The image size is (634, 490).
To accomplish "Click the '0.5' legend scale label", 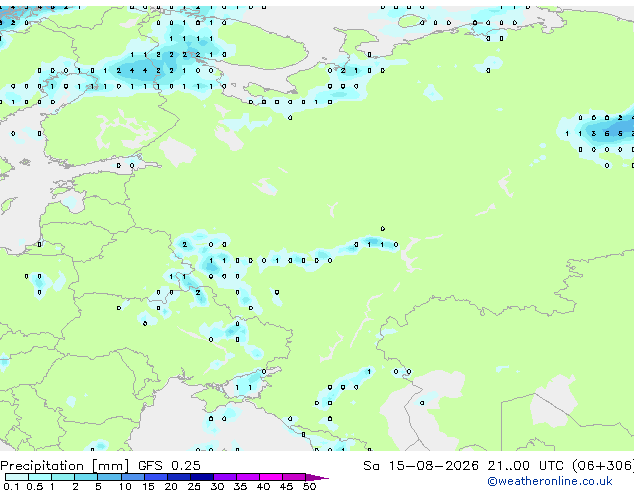I will (x=35, y=486).
